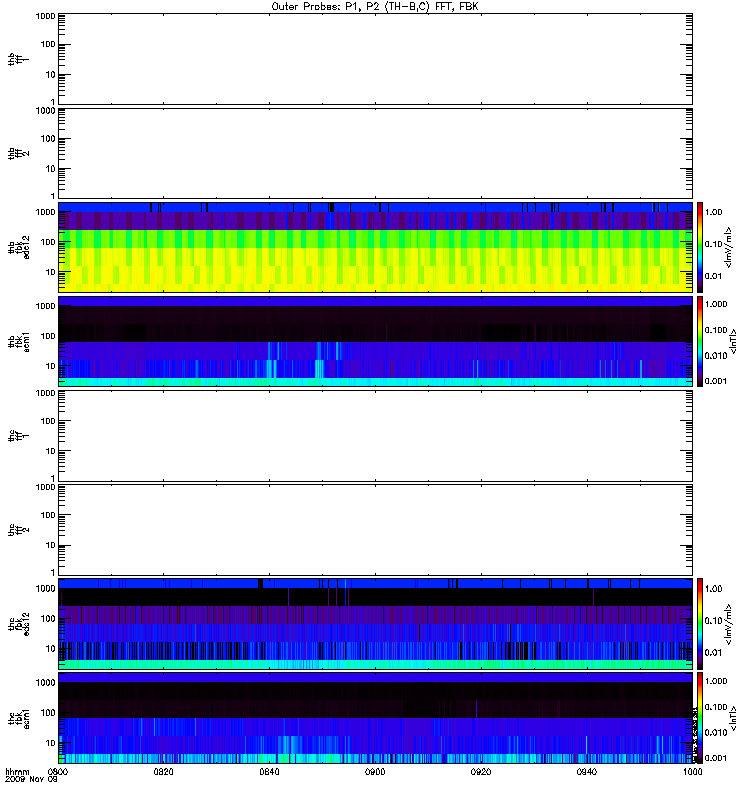Click the "1.00" value on thb edc12 color bar
Screen dimensions: 750x800
tap(713, 212)
